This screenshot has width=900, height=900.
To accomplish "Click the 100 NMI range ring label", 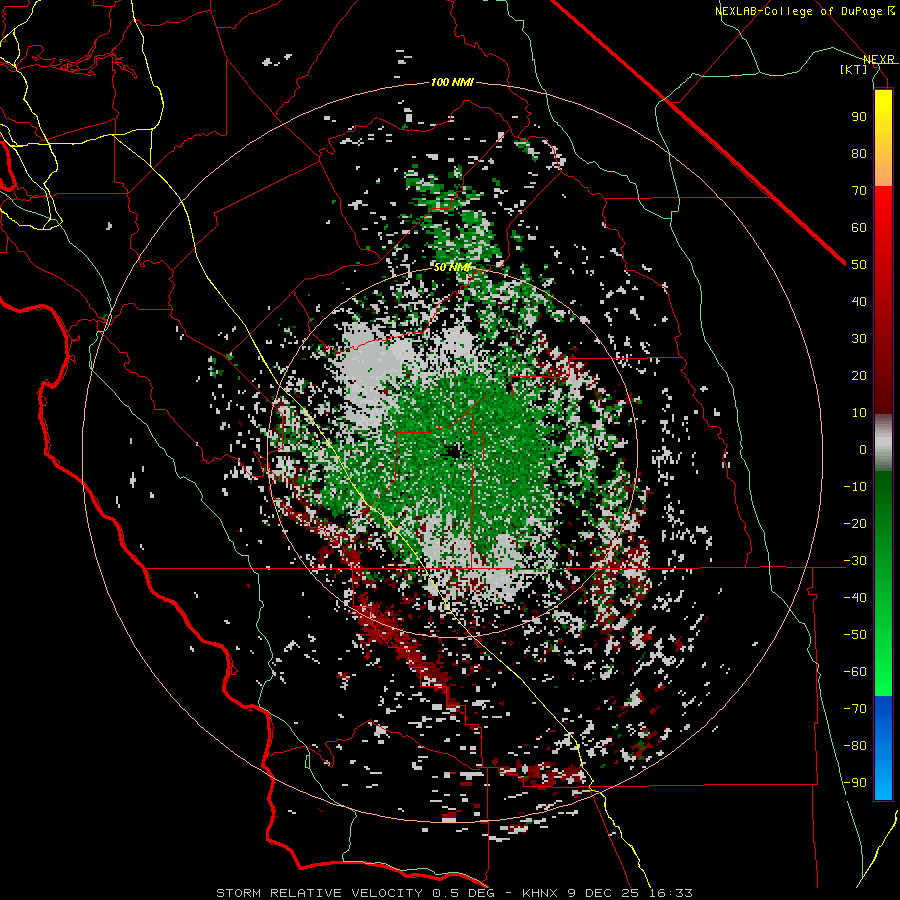I will (x=452, y=82).
